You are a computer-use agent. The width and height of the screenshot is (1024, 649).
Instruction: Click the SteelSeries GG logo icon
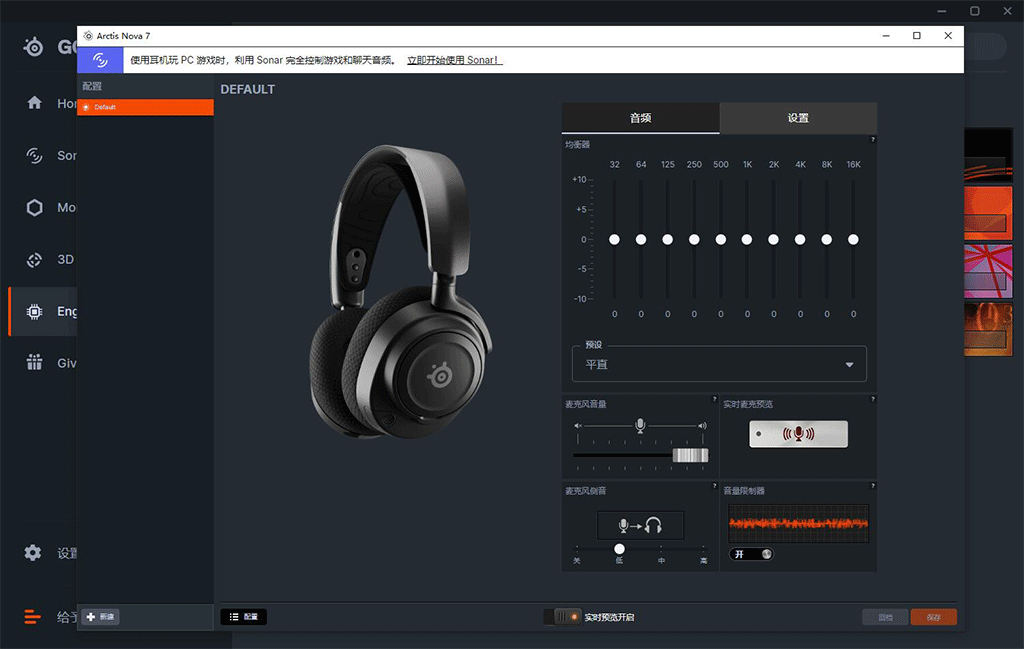tap(33, 46)
